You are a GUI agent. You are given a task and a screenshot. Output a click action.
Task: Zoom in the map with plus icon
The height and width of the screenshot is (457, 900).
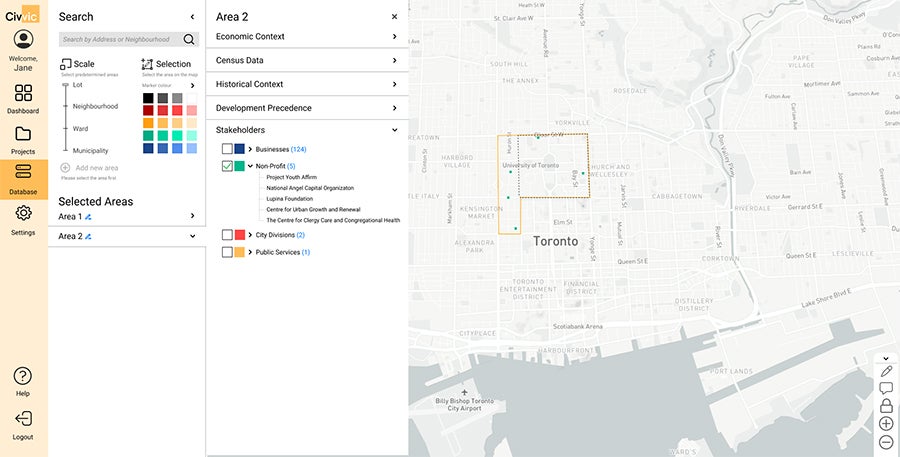click(x=886, y=424)
